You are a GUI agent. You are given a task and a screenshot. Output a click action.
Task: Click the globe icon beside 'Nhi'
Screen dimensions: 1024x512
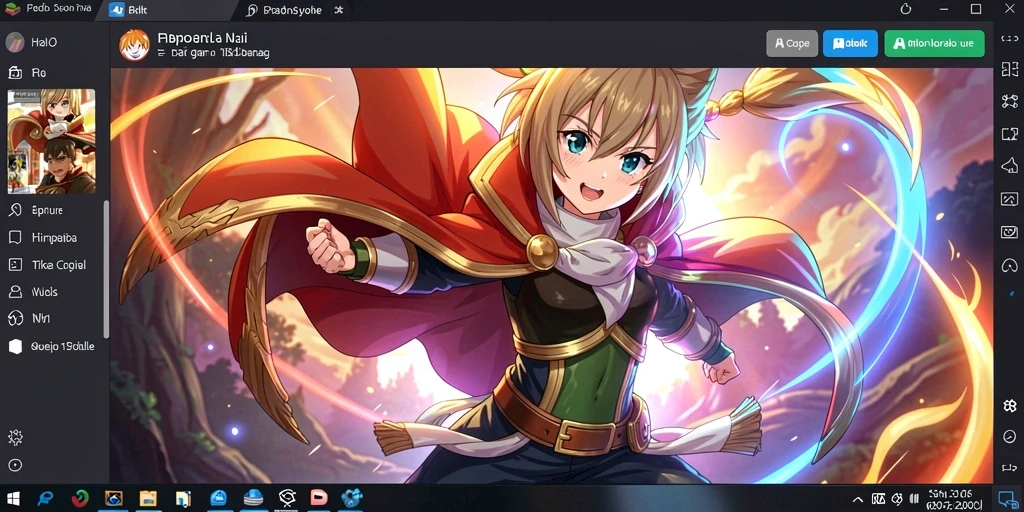[x=15, y=319]
